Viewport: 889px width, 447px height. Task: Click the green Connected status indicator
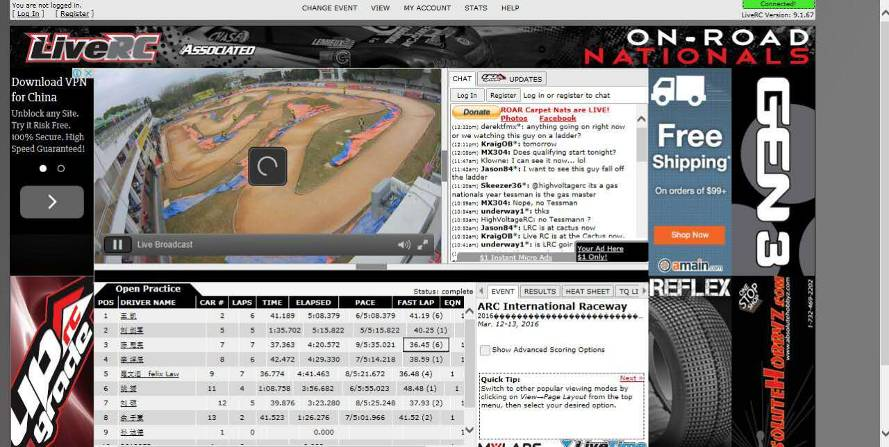click(778, 5)
